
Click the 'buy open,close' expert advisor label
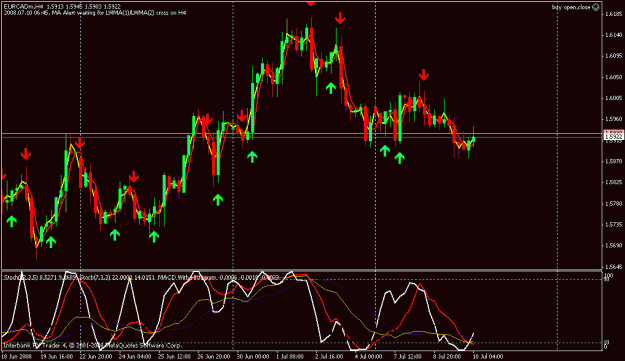572,7
